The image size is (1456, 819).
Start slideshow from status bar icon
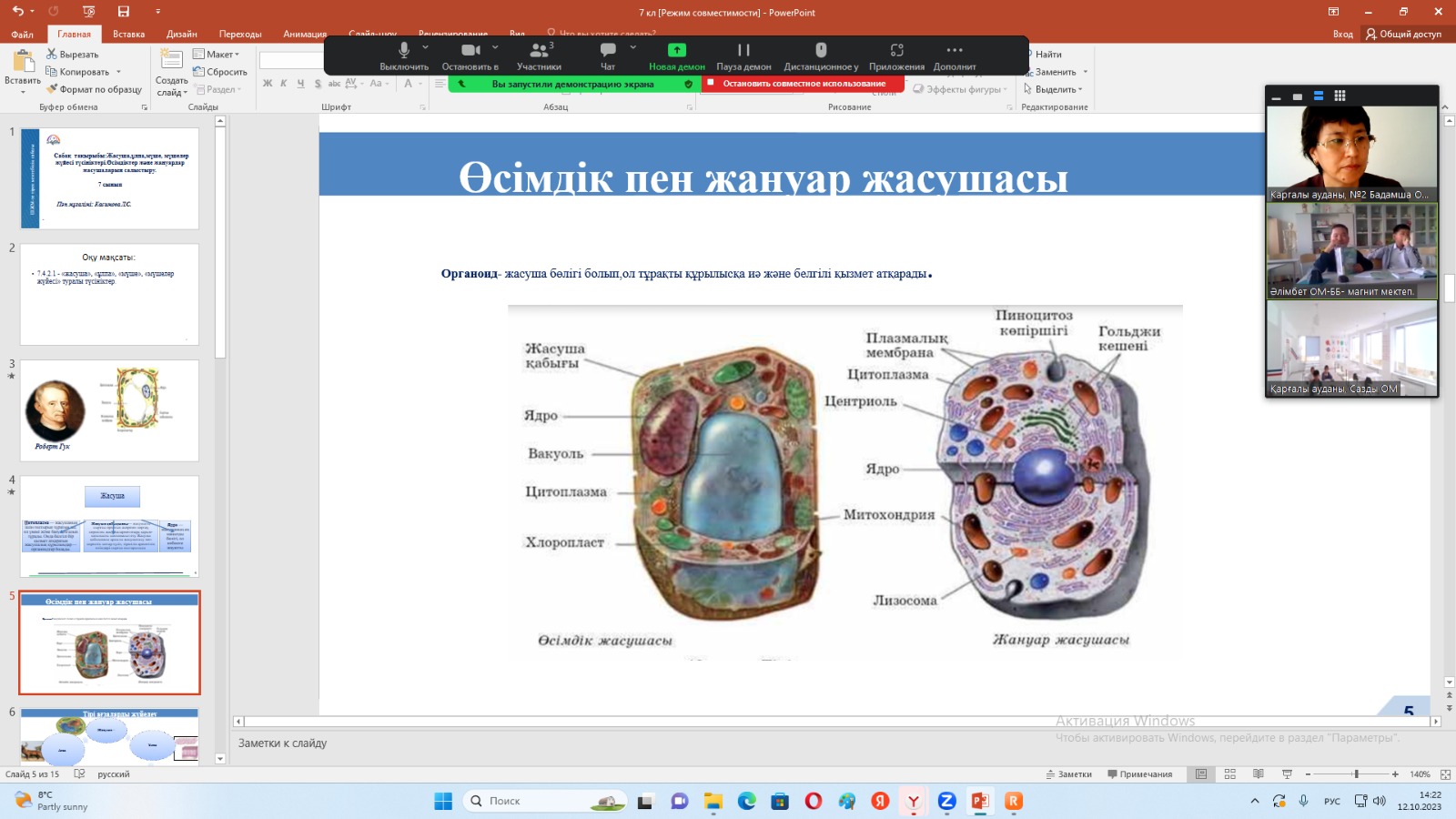(1287, 774)
